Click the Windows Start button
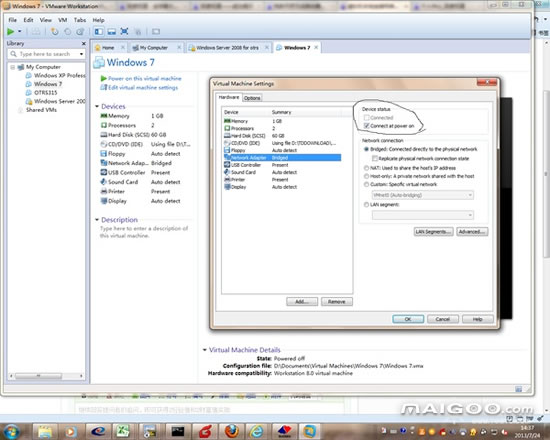This screenshot has width=550, height=440. [x=11, y=431]
